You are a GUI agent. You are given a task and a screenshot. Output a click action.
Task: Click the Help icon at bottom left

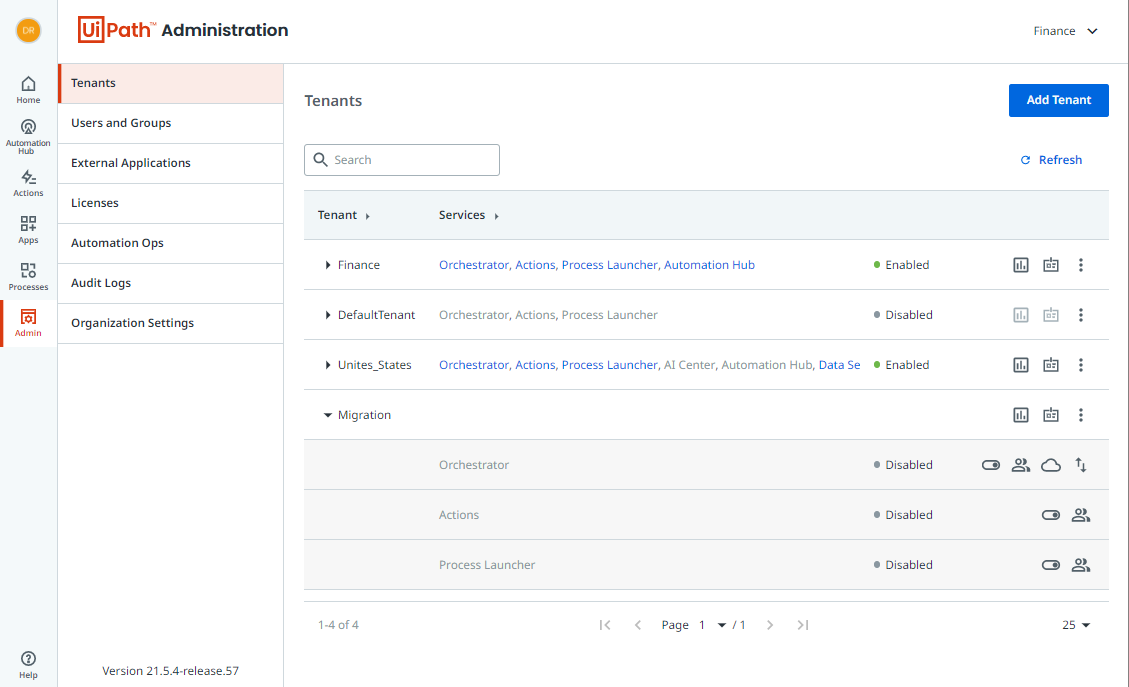click(28, 663)
